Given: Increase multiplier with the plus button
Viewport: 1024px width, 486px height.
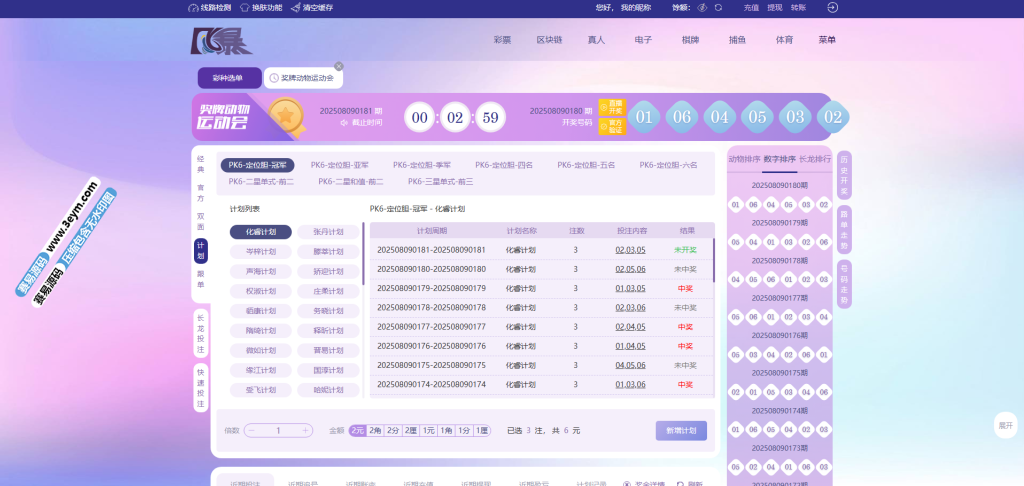Looking at the screenshot, I should tap(305, 430).
